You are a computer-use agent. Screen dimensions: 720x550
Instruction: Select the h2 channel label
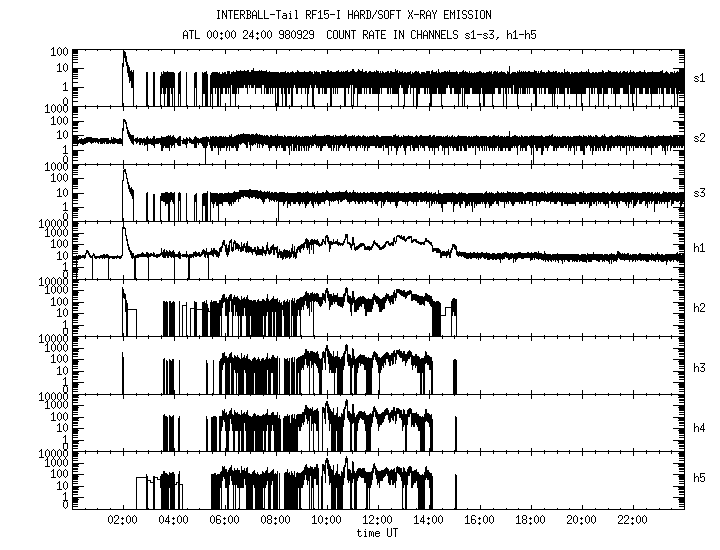click(x=699, y=308)
